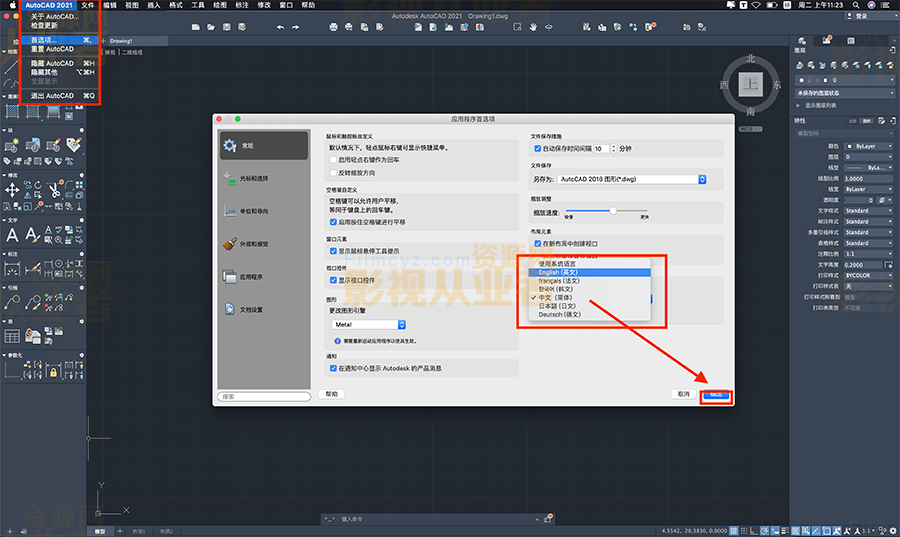The width and height of the screenshot is (900, 537).
Task: Switch to the layers tab icon in right panel
Action: [802, 40]
